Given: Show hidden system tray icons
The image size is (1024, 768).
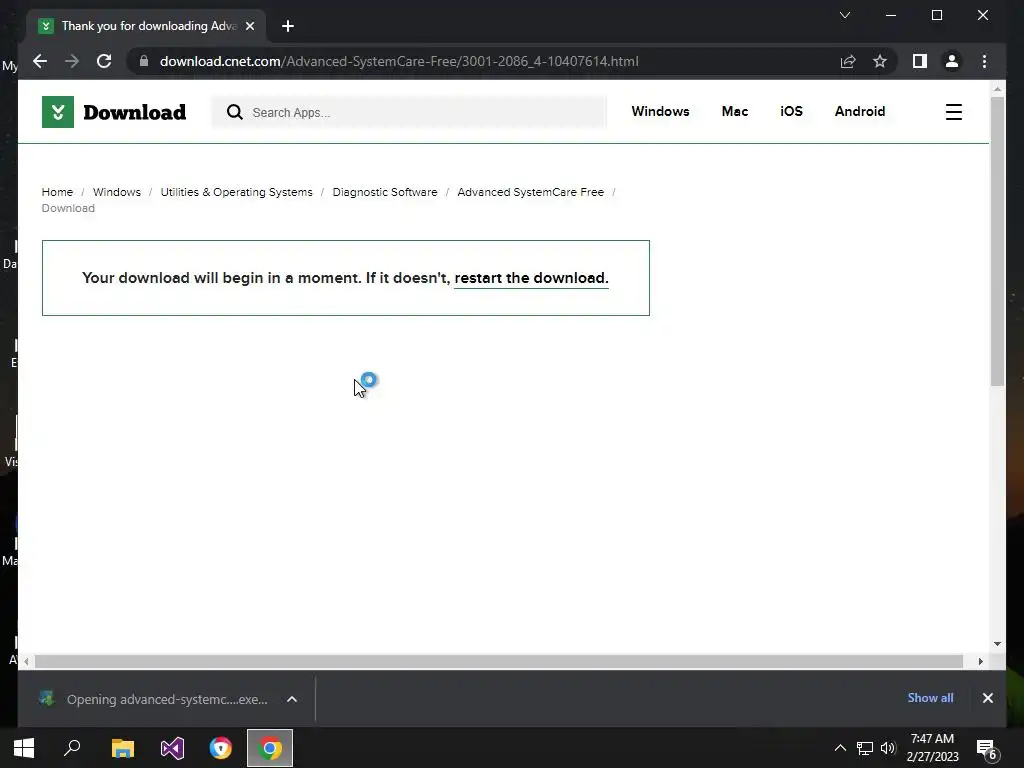Looking at the screenshot, I should coord(840,748).
